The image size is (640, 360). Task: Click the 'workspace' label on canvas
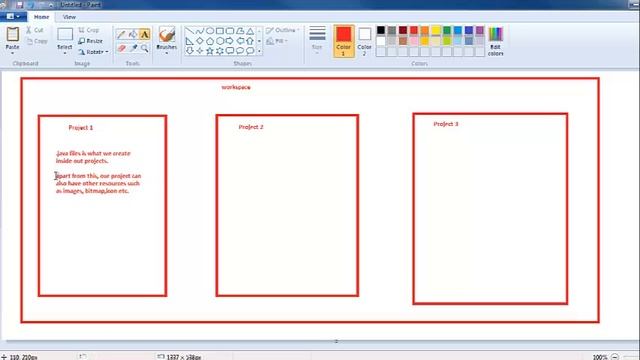pyautogui.click(x=236, y=87)
